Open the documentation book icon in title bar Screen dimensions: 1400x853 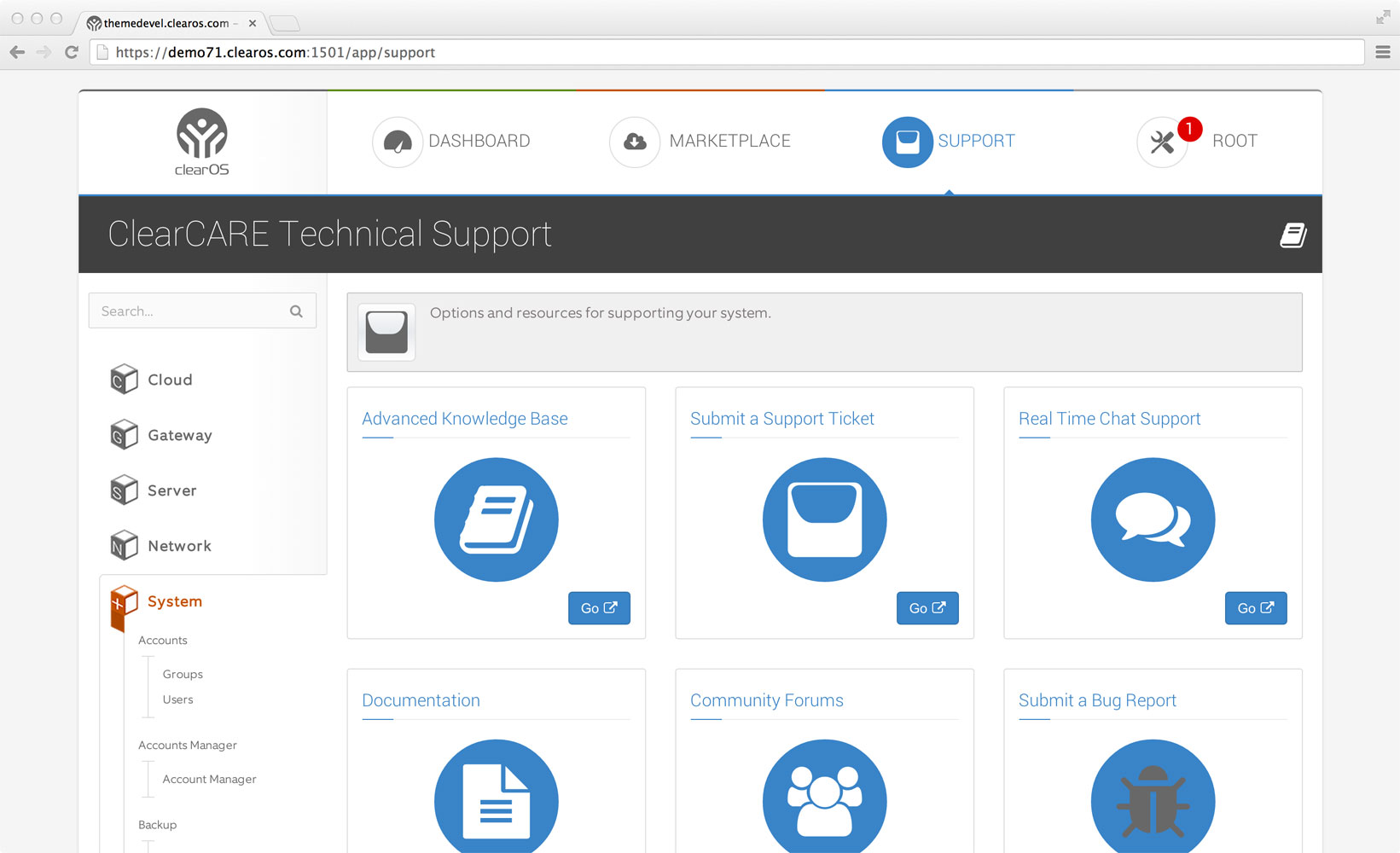tap(1293, 235)
